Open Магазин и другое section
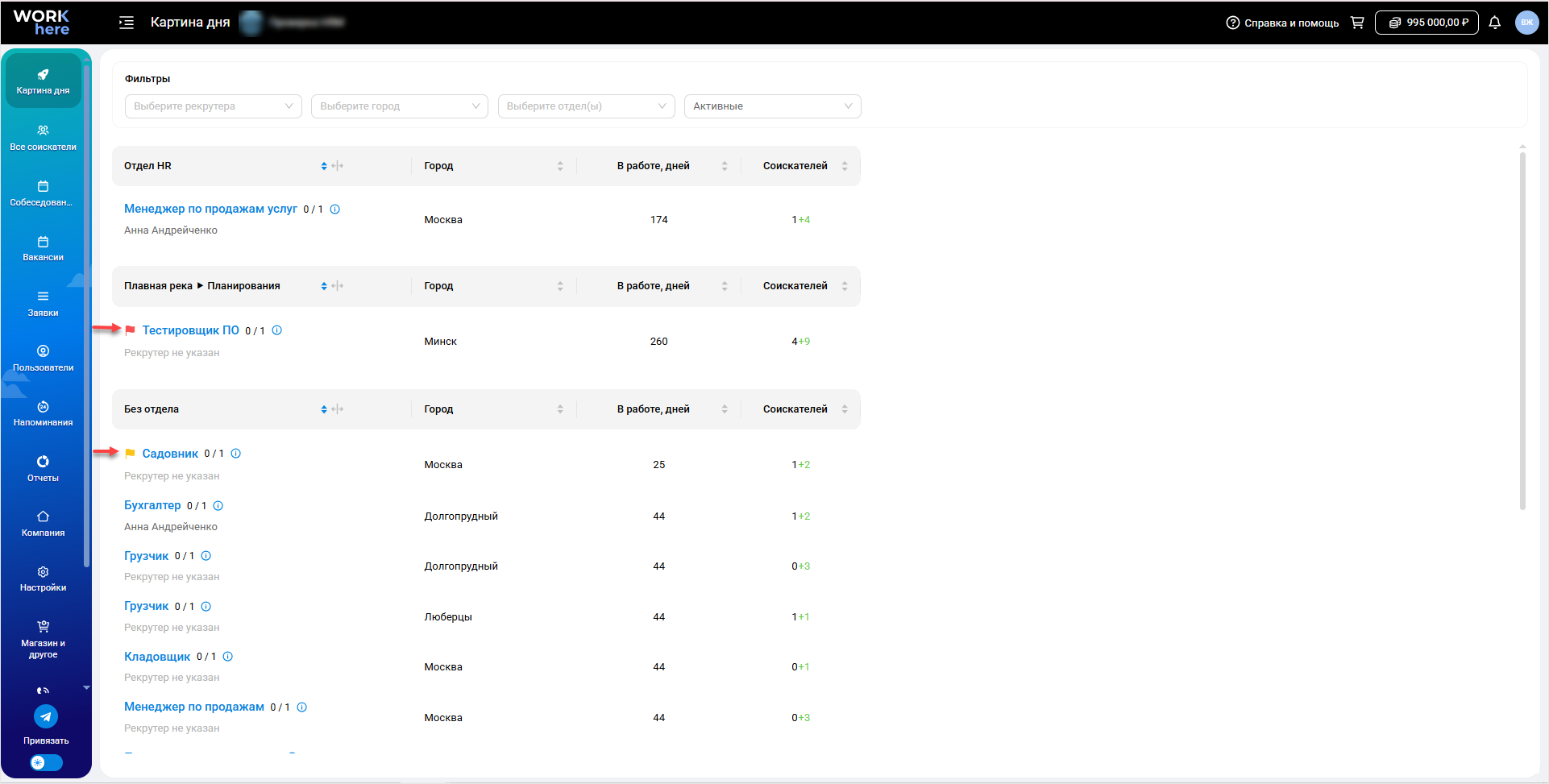The width and height of the screenshot is (1549, 784). (x=43, y=639)
